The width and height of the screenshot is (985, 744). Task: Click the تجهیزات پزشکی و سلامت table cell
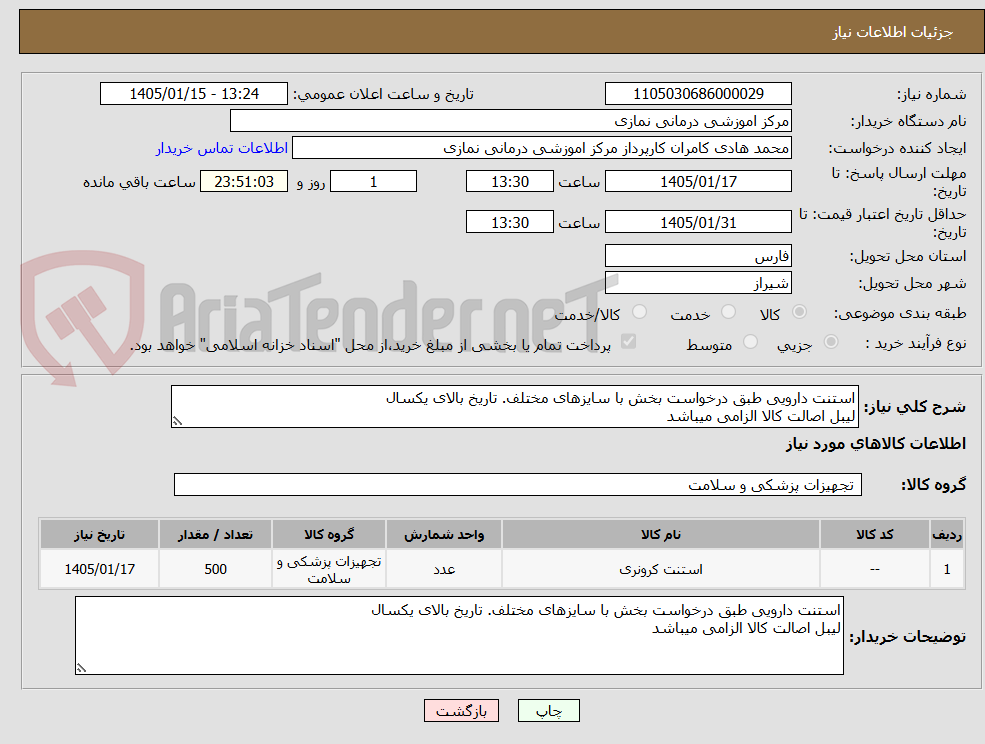[329, 569]
